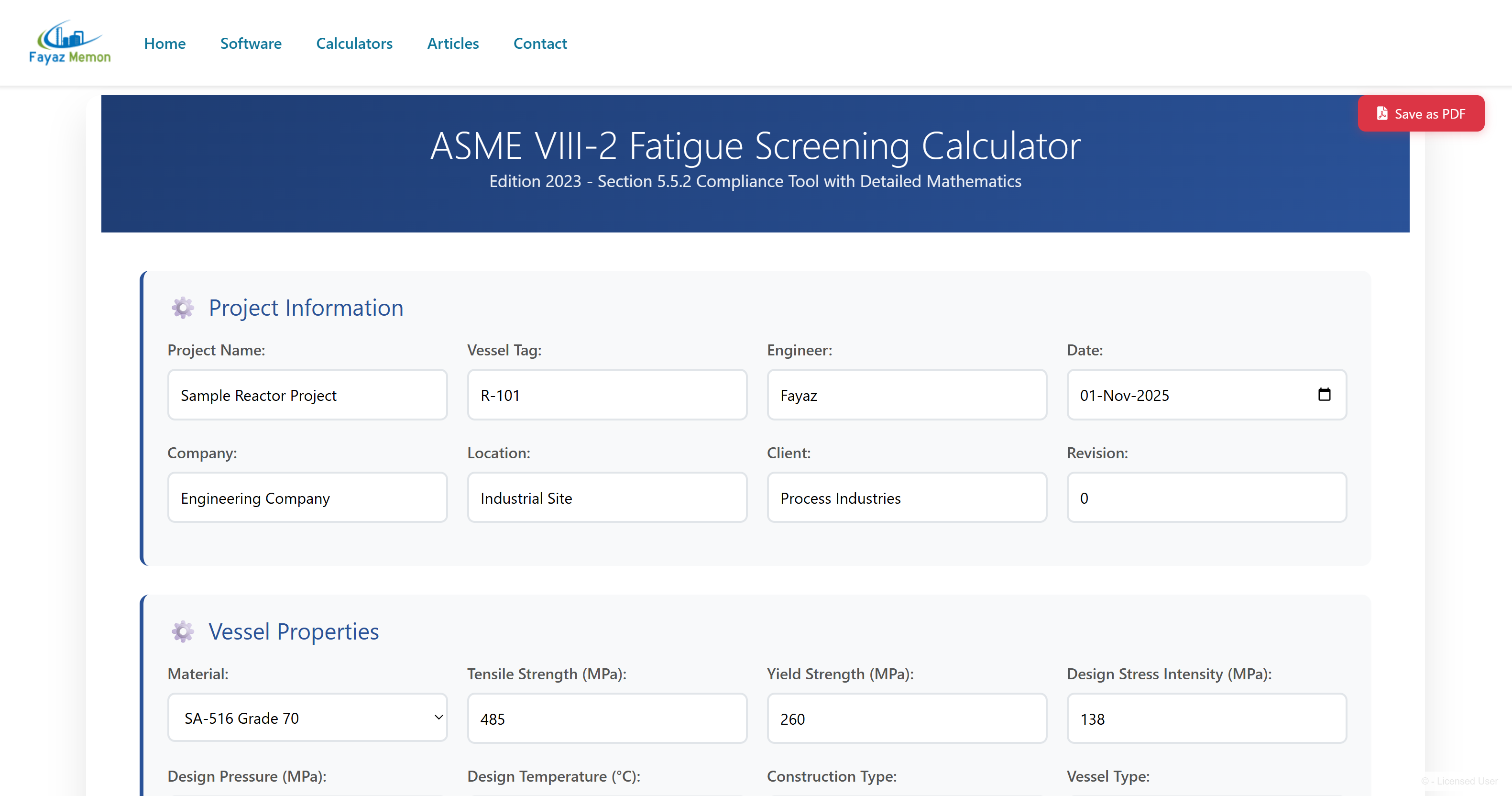Click Home in the navigation bar
Screen dimensions: 1512x796
point(165,43)
